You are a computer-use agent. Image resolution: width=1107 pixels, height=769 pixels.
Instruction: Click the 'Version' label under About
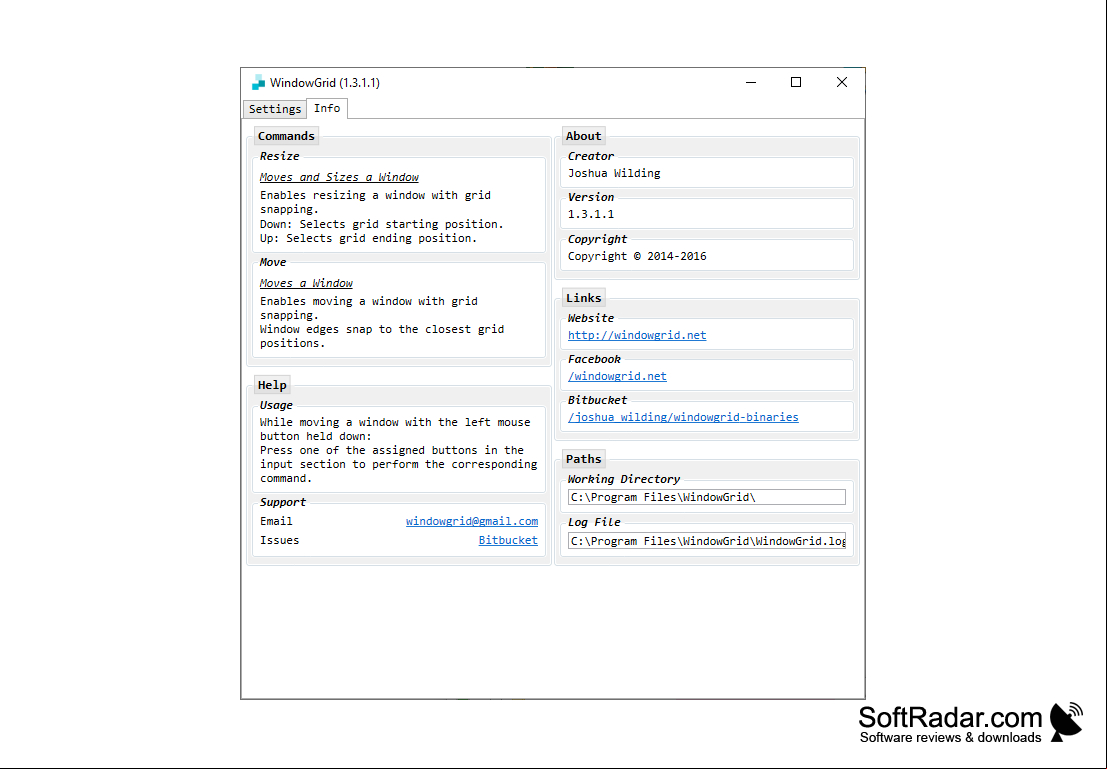coord(591,197)
